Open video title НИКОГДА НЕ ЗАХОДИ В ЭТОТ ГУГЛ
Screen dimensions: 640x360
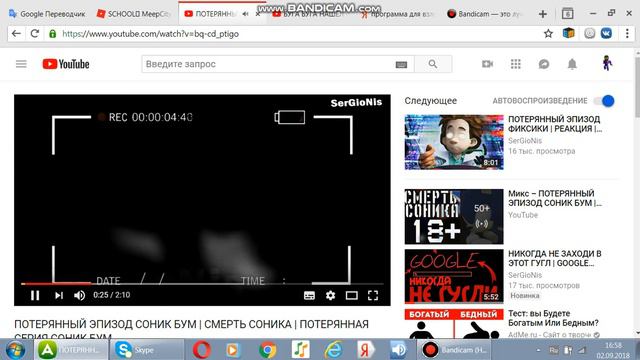(555, 258)
